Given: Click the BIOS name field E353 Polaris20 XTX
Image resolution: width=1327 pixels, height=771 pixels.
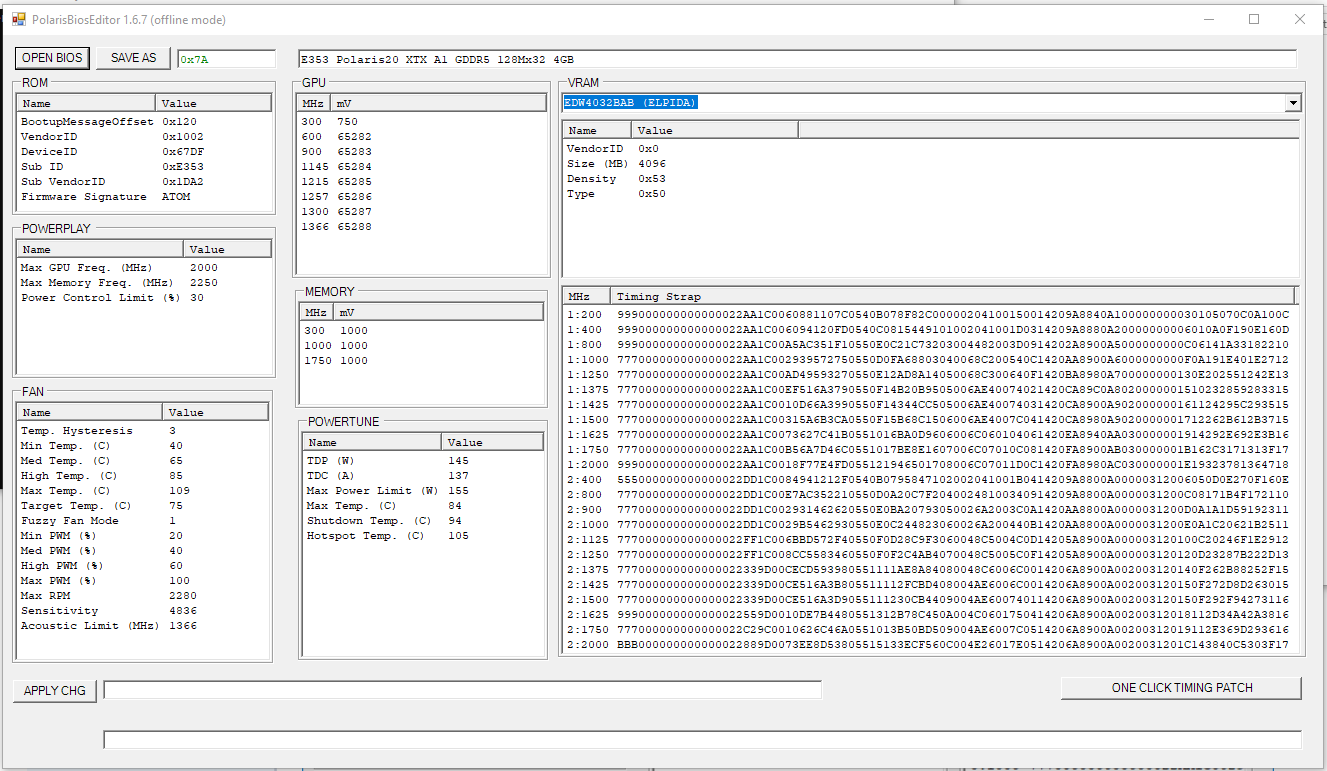Looking at the screenshot, I should (x=797, y=59).
